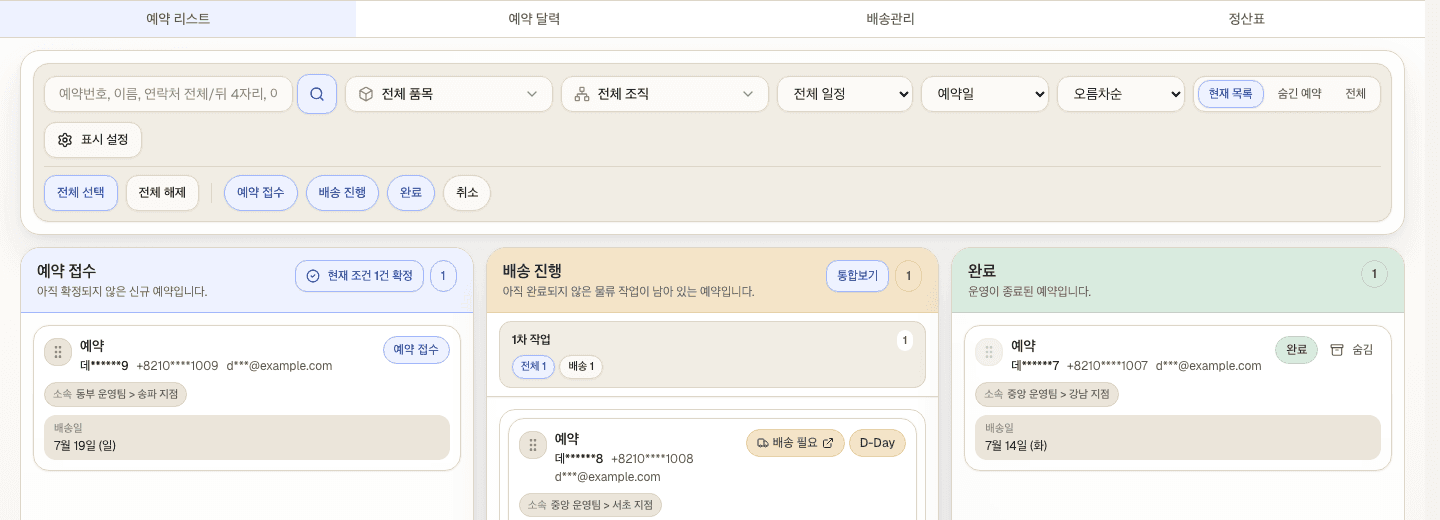Click the 7월 14일 (화) delivery date
Viewport: 1440px width, 520px height.
1016,445
